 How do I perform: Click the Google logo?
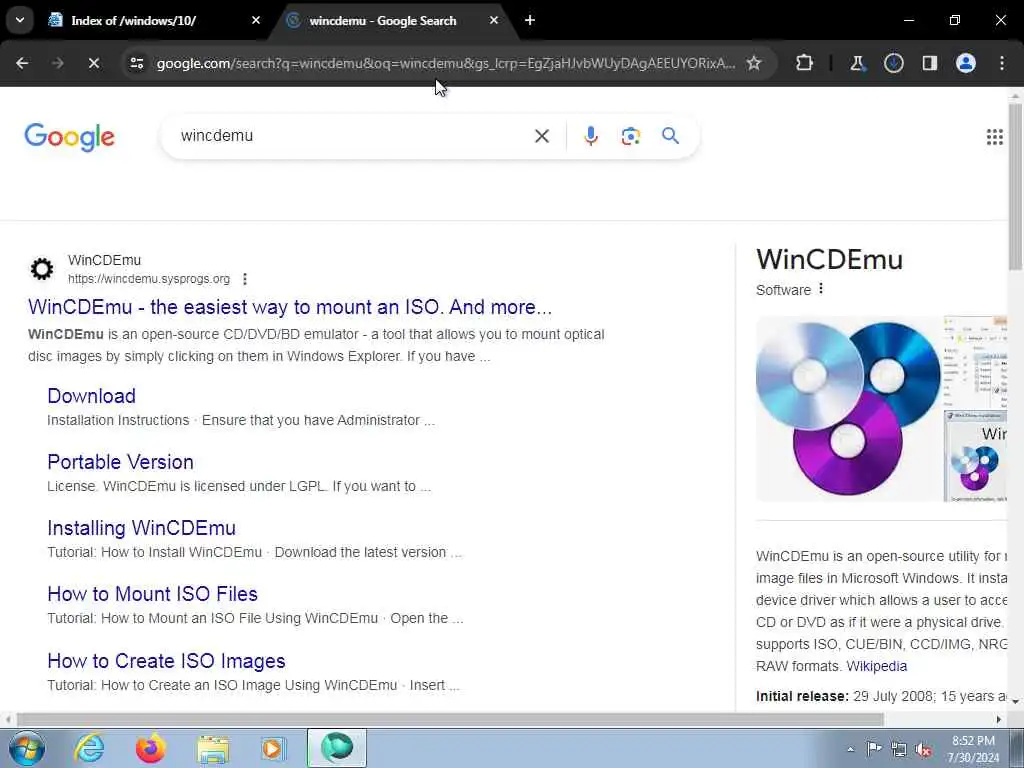click(x=69, y=136)
